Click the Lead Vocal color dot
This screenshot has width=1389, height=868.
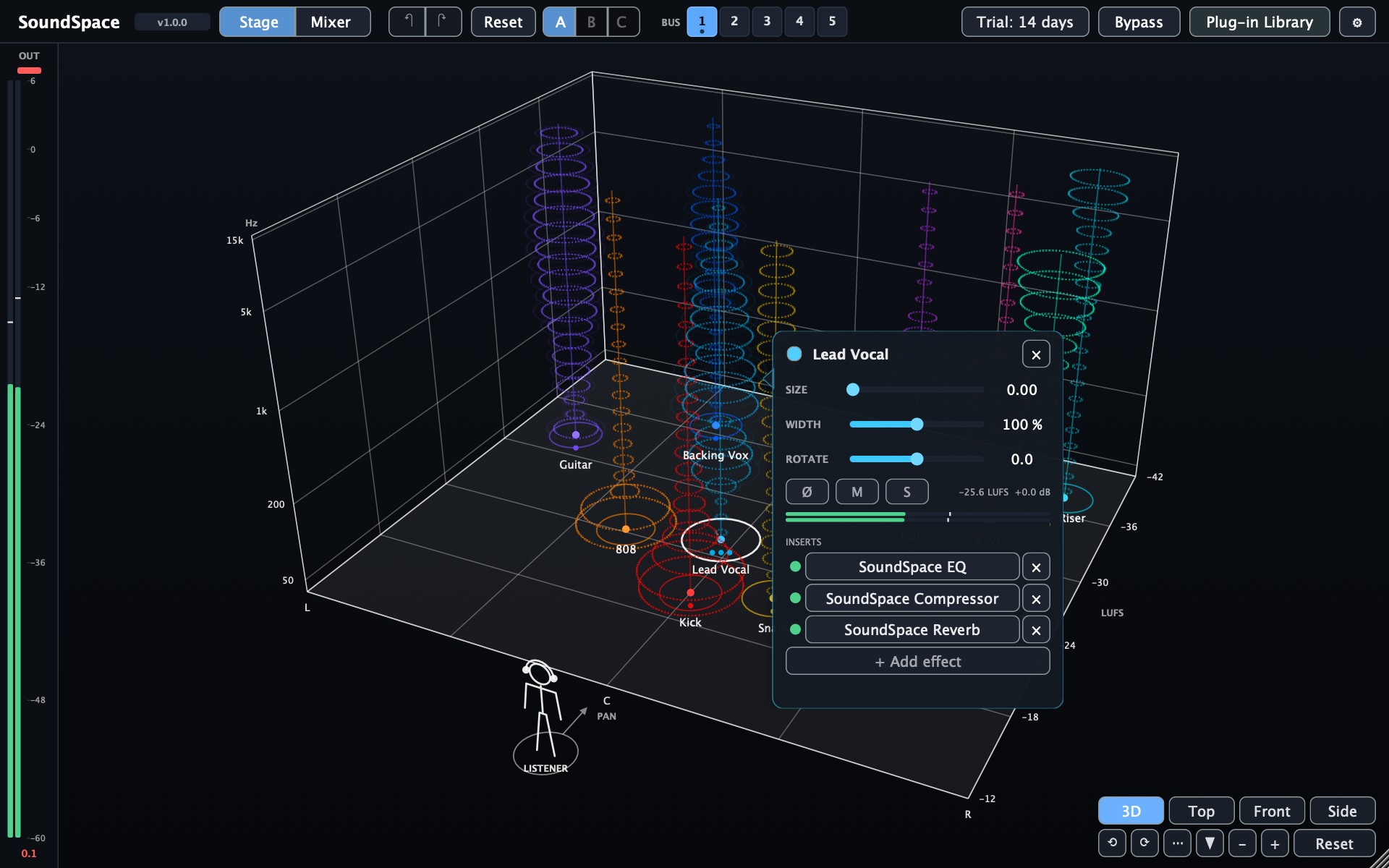click(794, 354)
